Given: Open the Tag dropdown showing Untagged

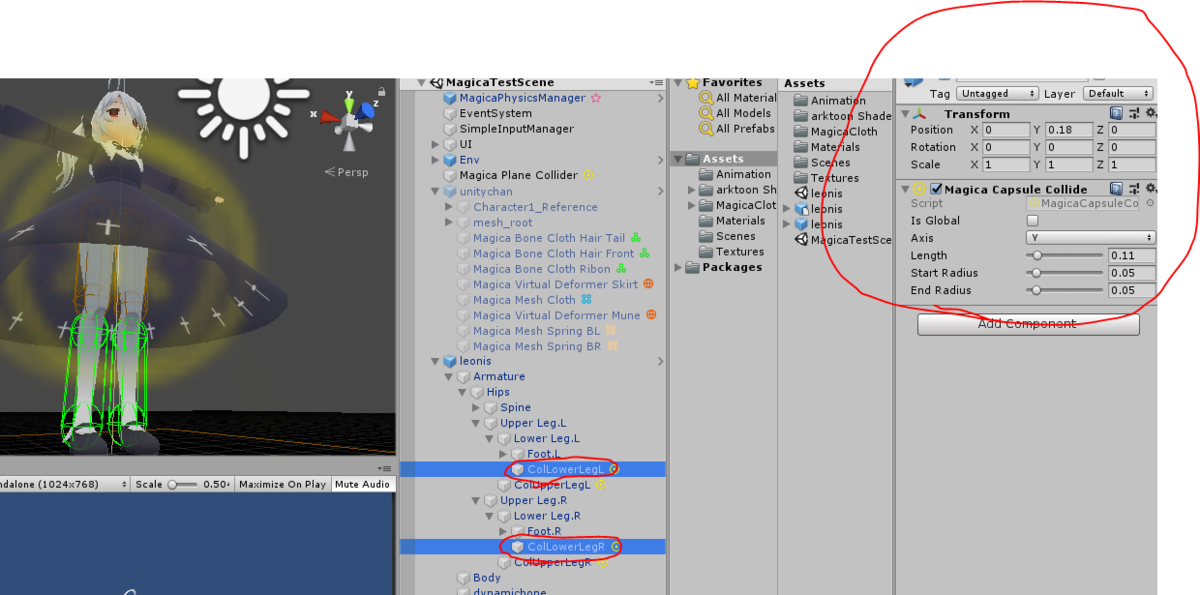Looking at the screenshot, I should (x=997, y=93).
